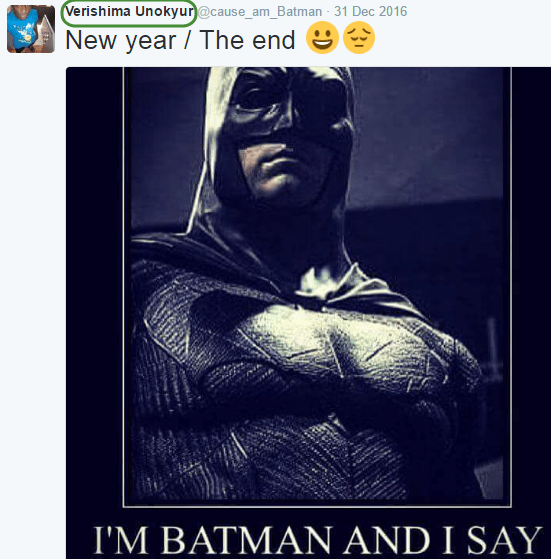Click the grinning face emoji
551x559 pixels.
[322, 37]
